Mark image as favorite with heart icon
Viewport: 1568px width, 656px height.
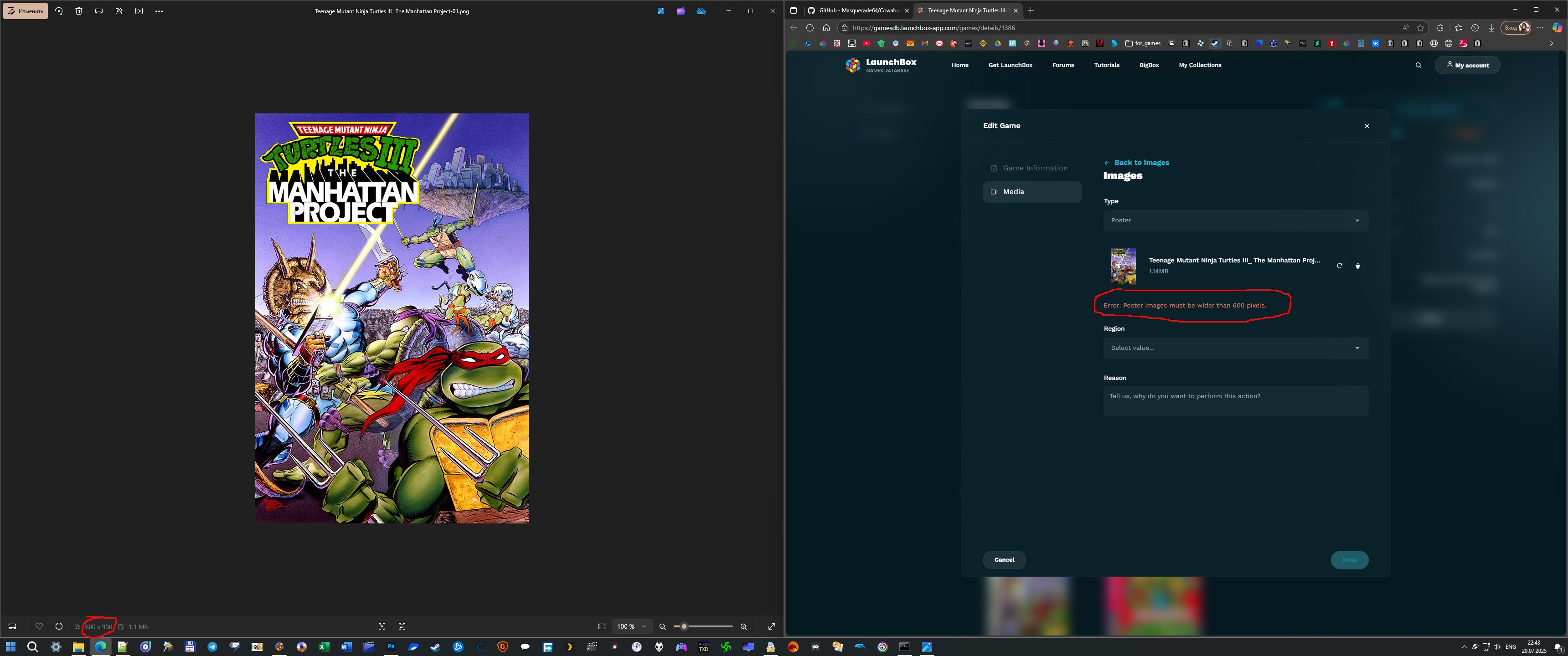pyautogui.click(x=39, y=626)
